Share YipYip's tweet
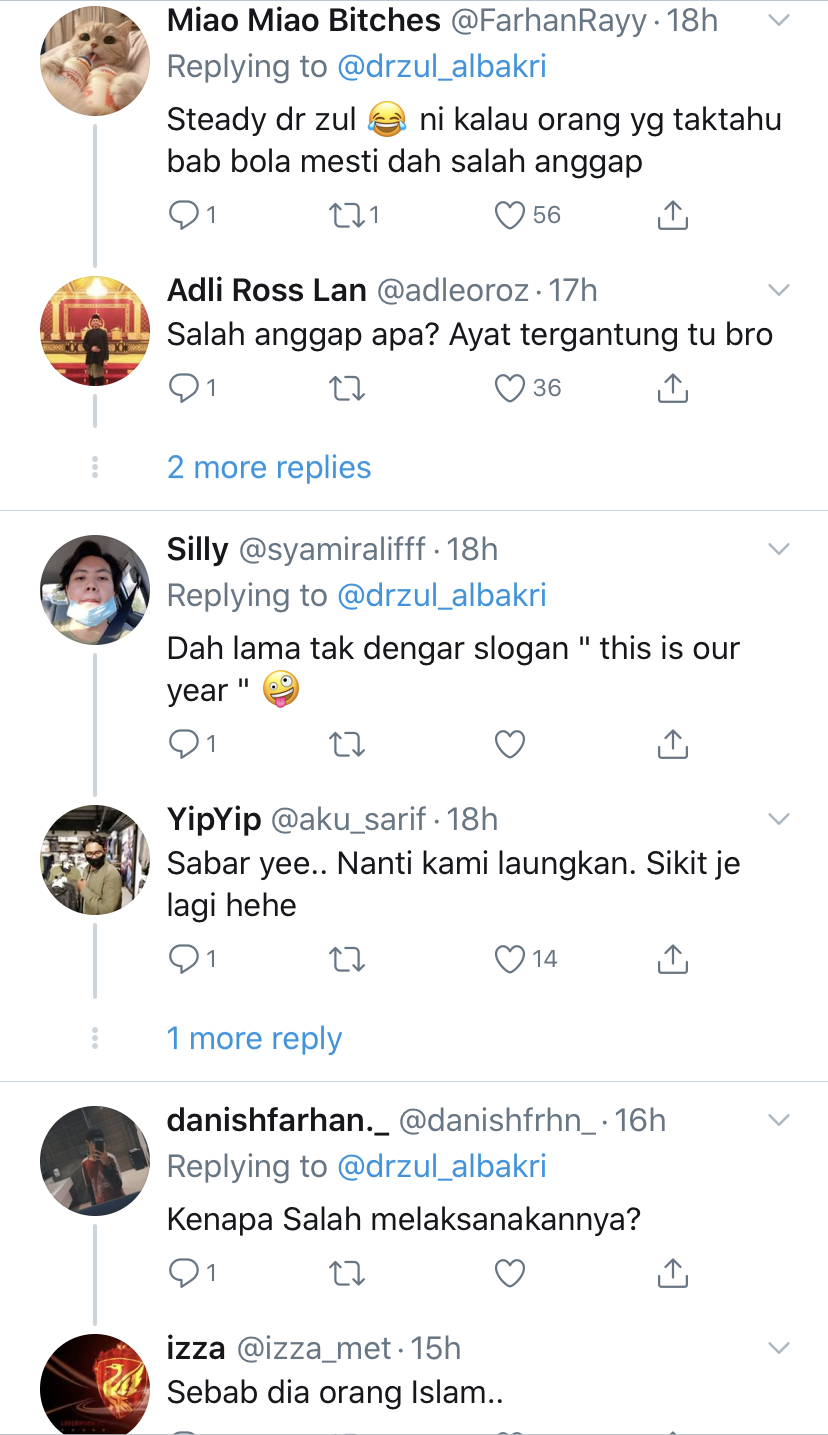The image size is (828, 1435). [673, 960]
